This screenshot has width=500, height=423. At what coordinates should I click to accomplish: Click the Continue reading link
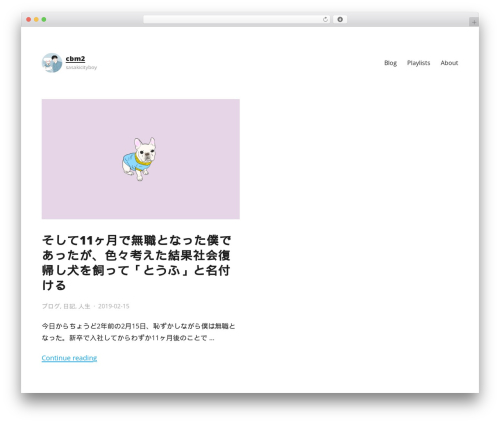(x=69, y=358)
